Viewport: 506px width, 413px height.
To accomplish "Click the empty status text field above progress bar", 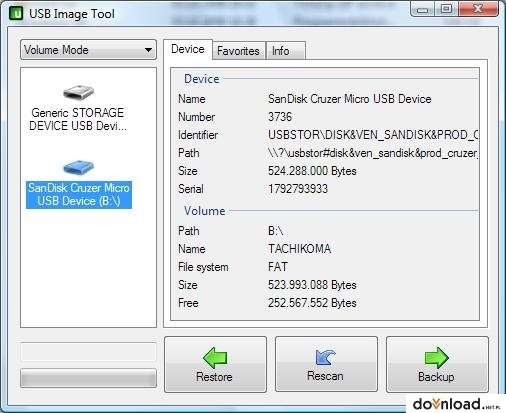I will click(x=88, y=352).
